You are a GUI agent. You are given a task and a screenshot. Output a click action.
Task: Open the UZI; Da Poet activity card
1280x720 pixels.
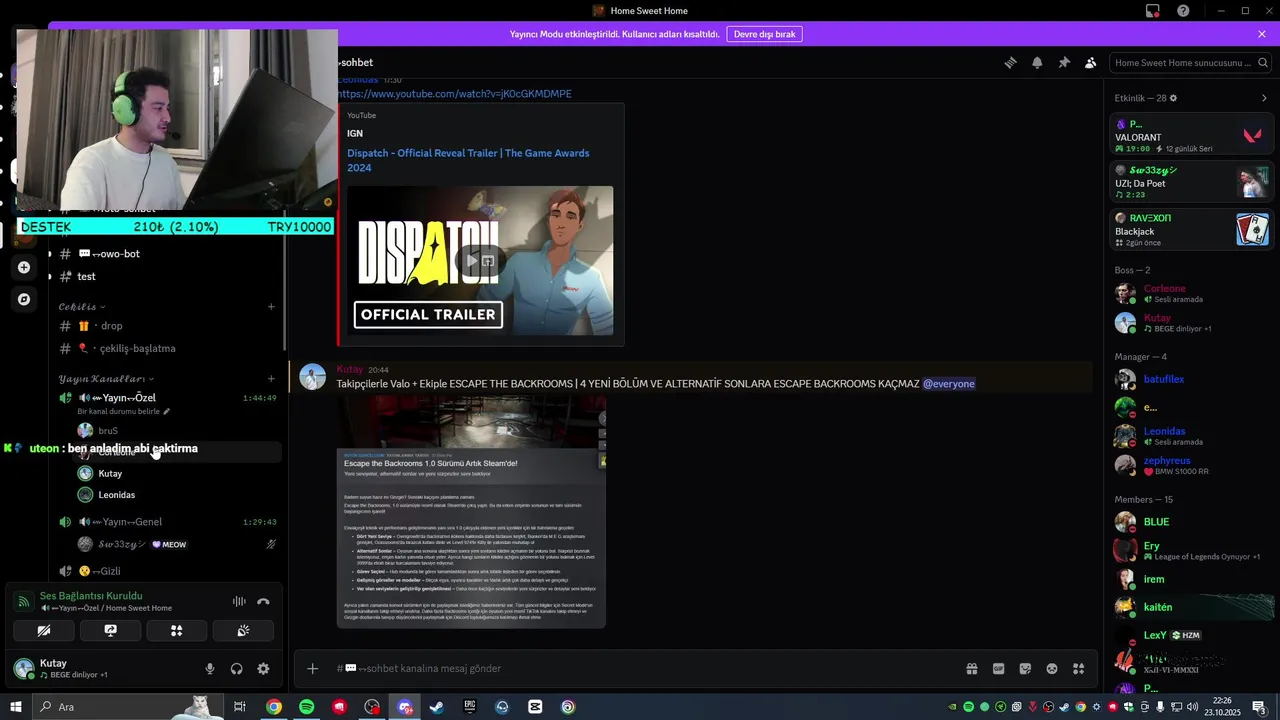click(1191, 182)
